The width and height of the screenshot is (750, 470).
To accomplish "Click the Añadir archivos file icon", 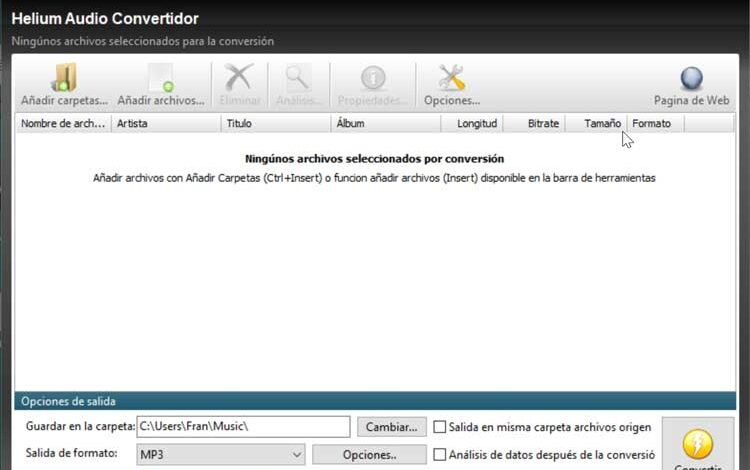I will (161, 77).
